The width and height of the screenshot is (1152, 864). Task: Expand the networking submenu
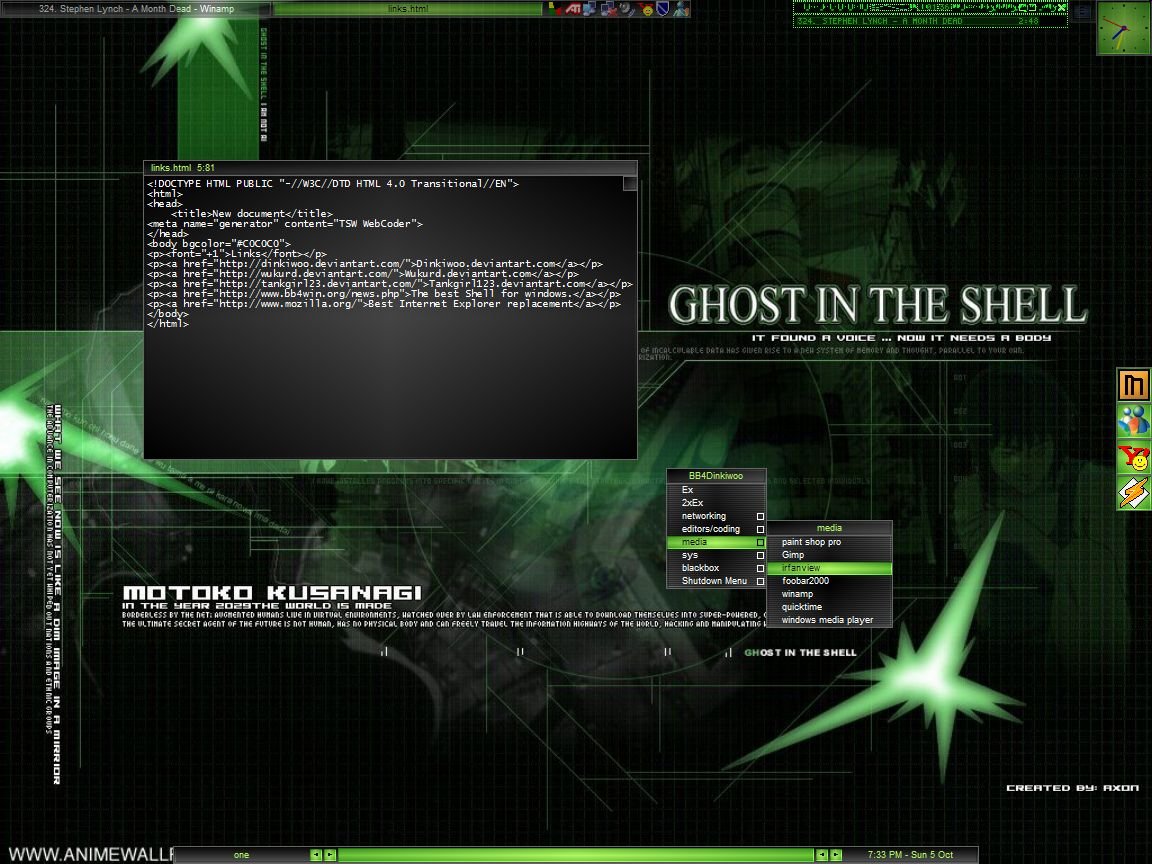pos(716,516)
